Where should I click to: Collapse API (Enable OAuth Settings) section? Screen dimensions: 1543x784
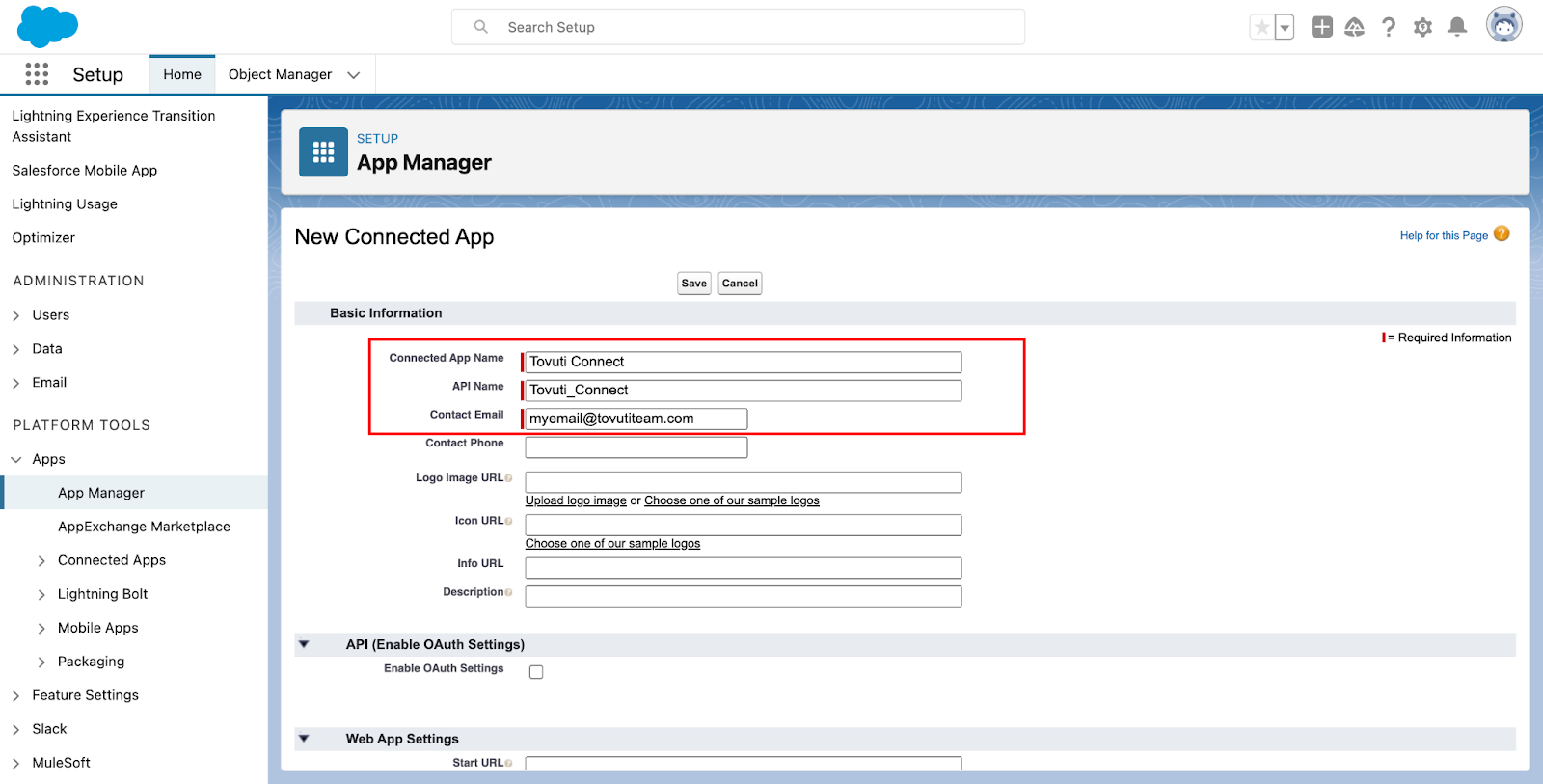click(304, 644)
